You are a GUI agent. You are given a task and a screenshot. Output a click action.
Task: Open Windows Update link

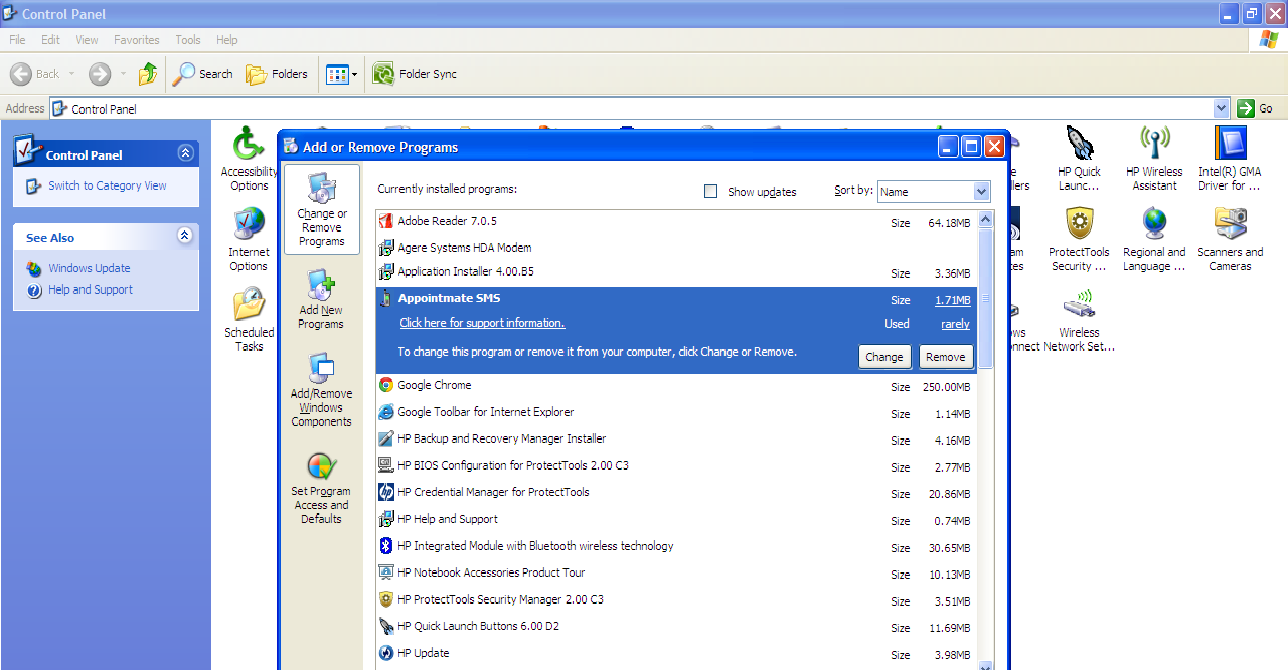coord(89,268)
